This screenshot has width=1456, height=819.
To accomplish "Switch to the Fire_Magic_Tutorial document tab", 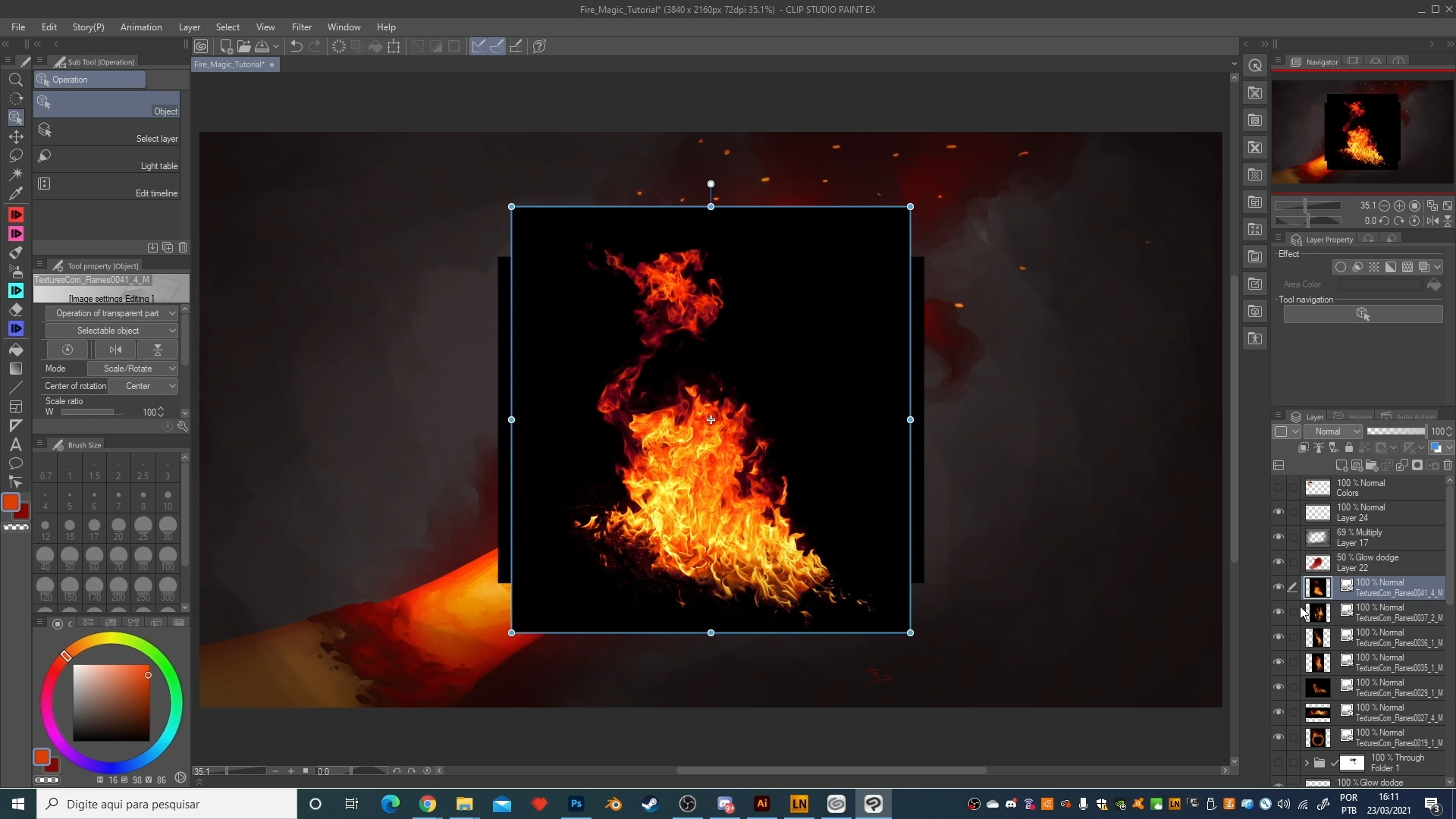I will pyautogui.click(x=230, y=64).
